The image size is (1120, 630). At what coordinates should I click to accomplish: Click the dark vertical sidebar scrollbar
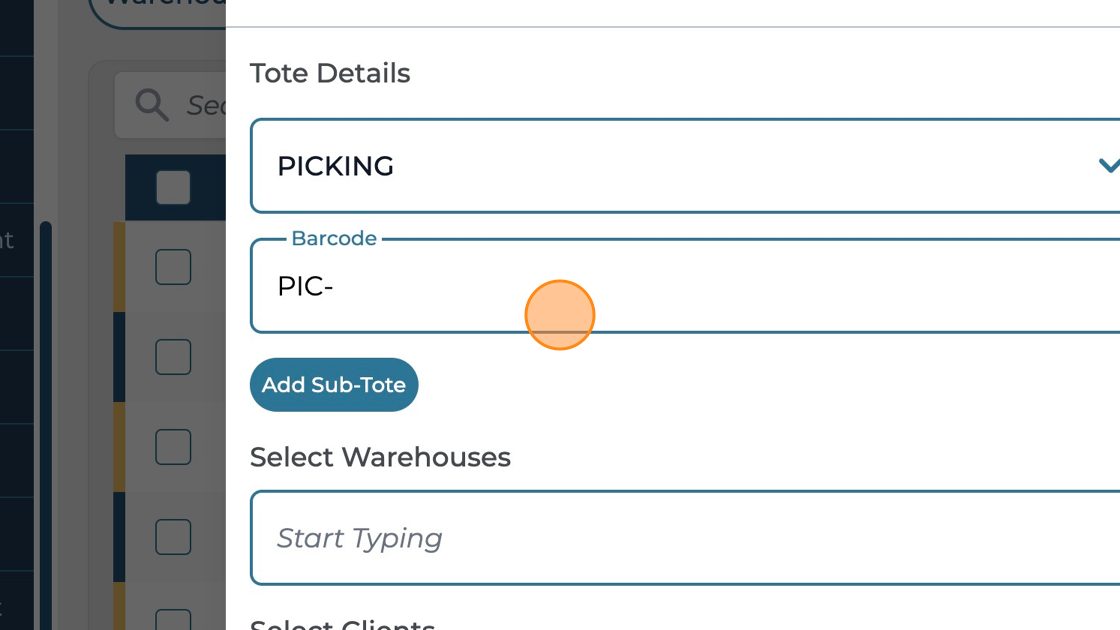(45, 420)
